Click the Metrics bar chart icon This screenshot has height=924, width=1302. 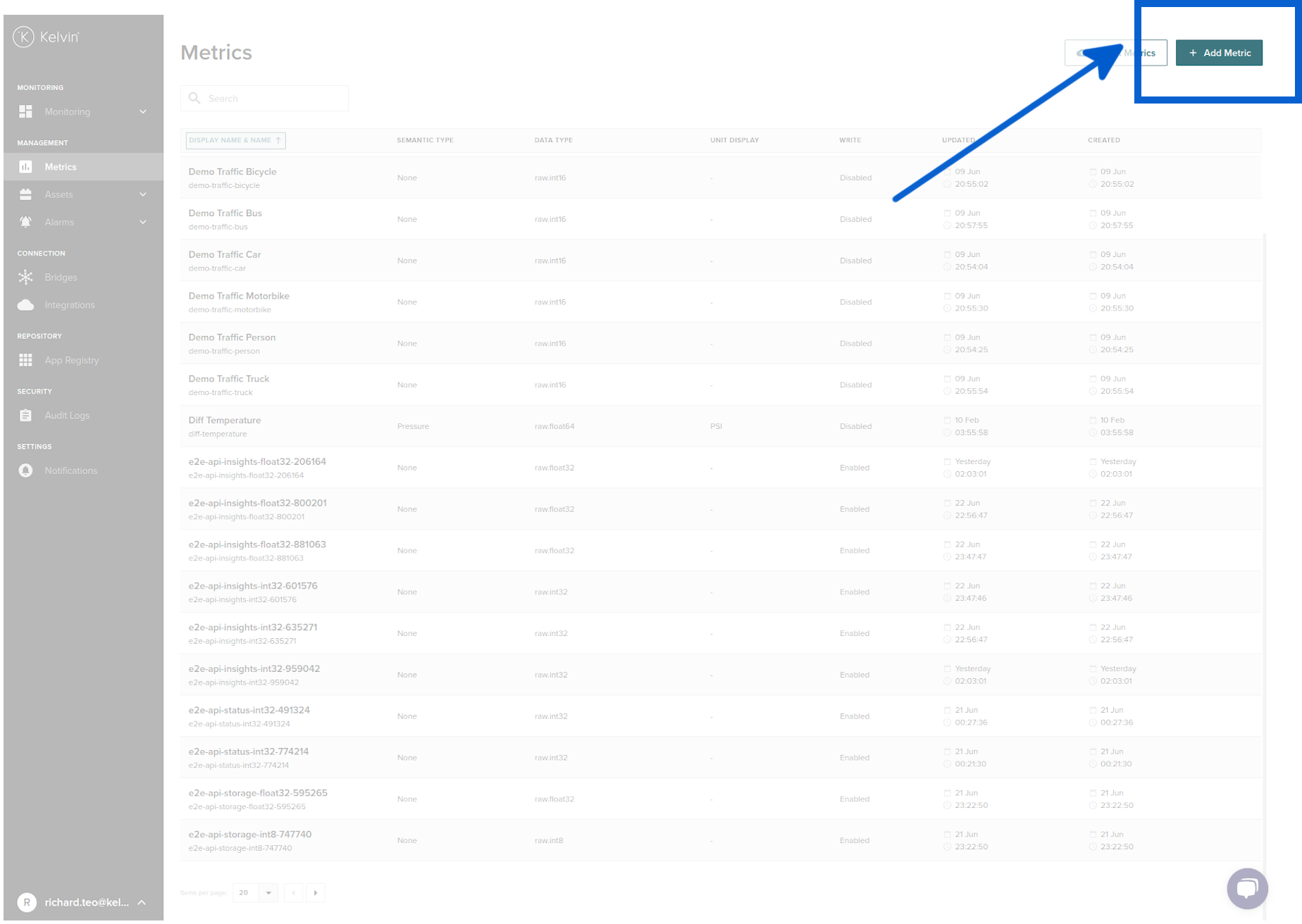(25, 166)
